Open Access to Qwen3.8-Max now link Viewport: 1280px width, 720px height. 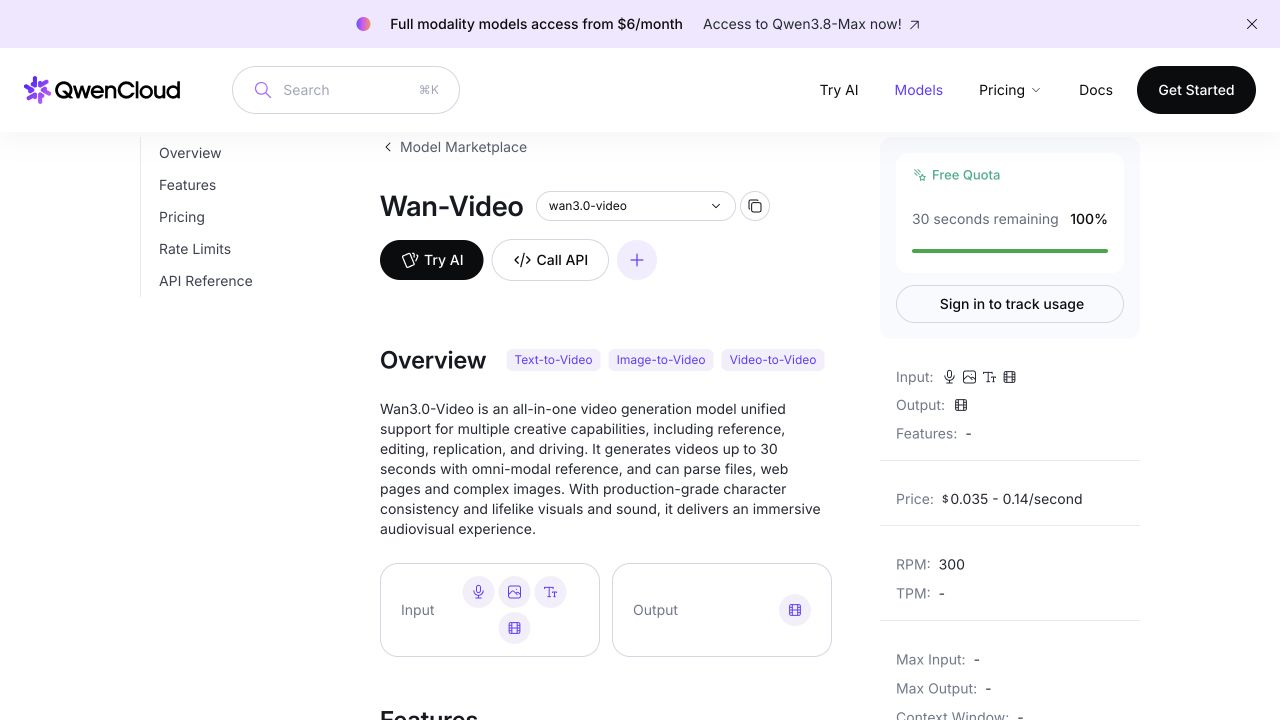tap(811, 24)
